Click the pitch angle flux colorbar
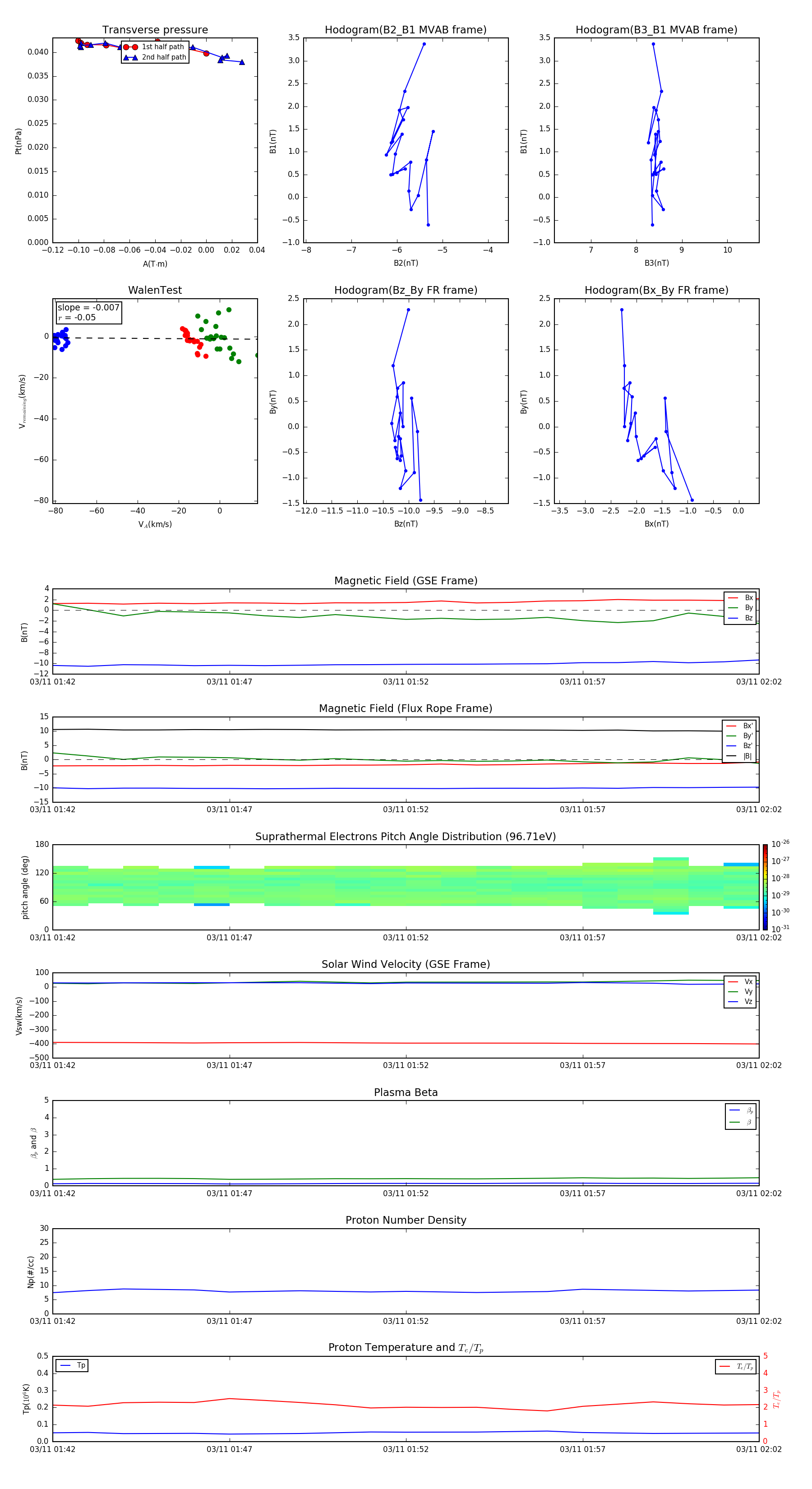Image resolution: width=812 pixels, height=1489 pixels. (765, 887)
